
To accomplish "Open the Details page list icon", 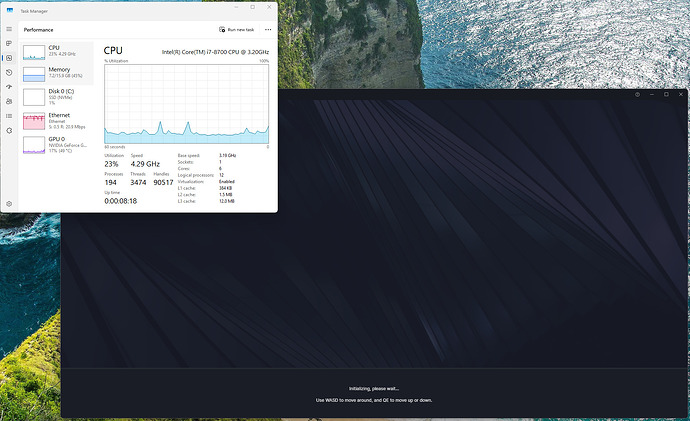I will (x=9, y=114).
